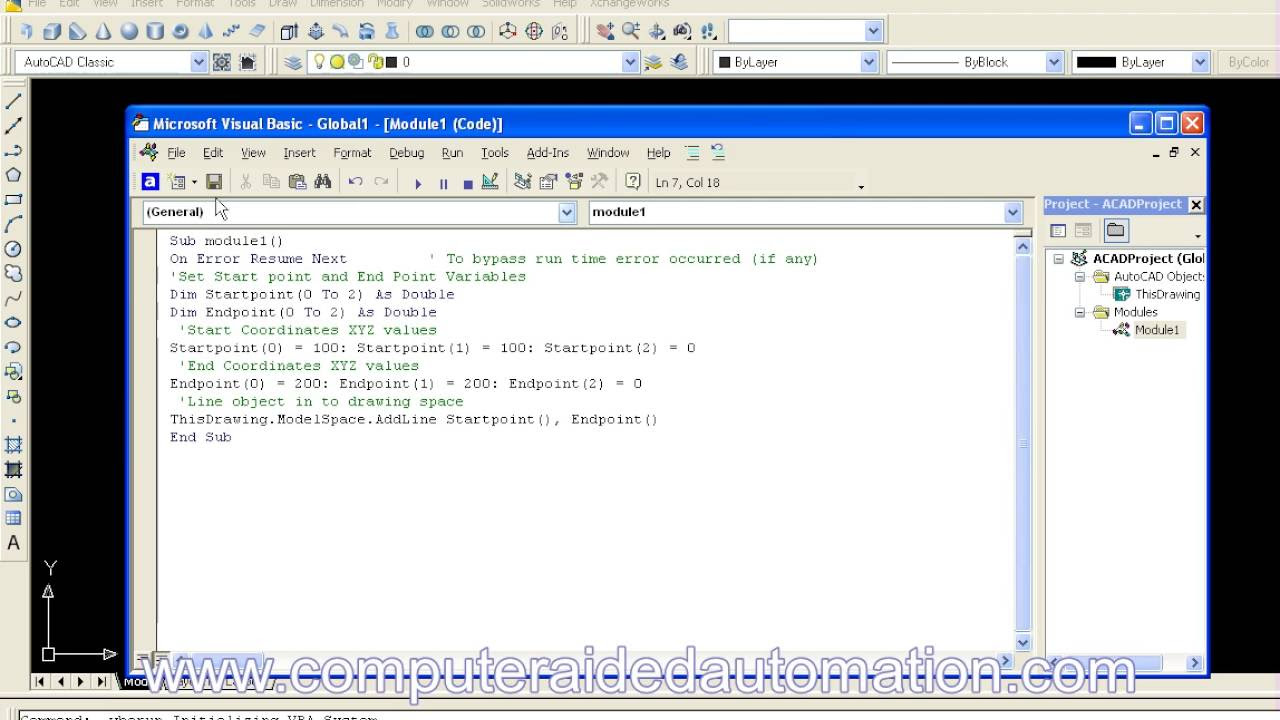Image resolution: width=1280 pixels, height=720 pixels.
Task: Toggle the layer freeze sun icon
Action: coord(337,62)
